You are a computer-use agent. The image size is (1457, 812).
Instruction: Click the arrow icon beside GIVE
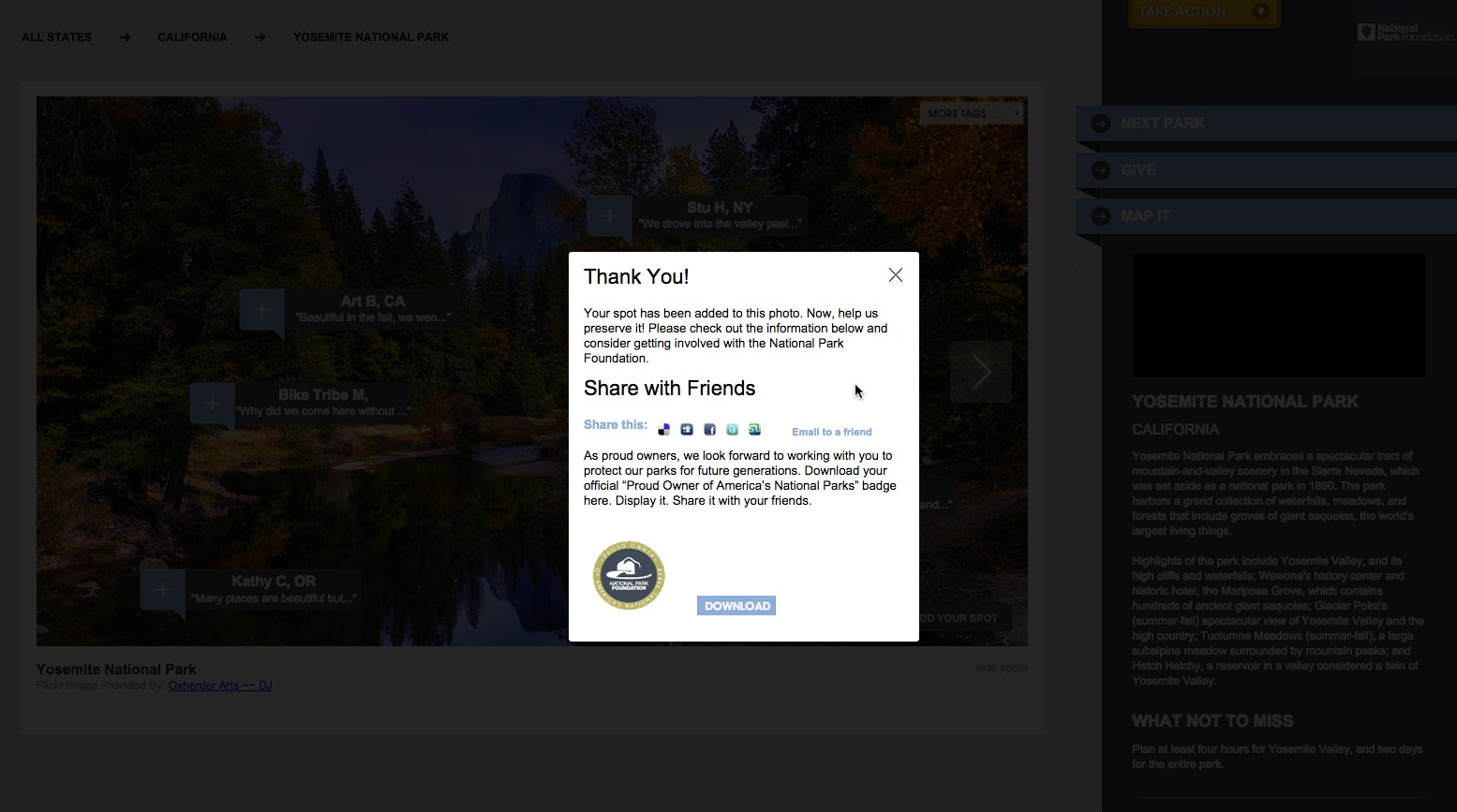click(x=1101, y=170)
